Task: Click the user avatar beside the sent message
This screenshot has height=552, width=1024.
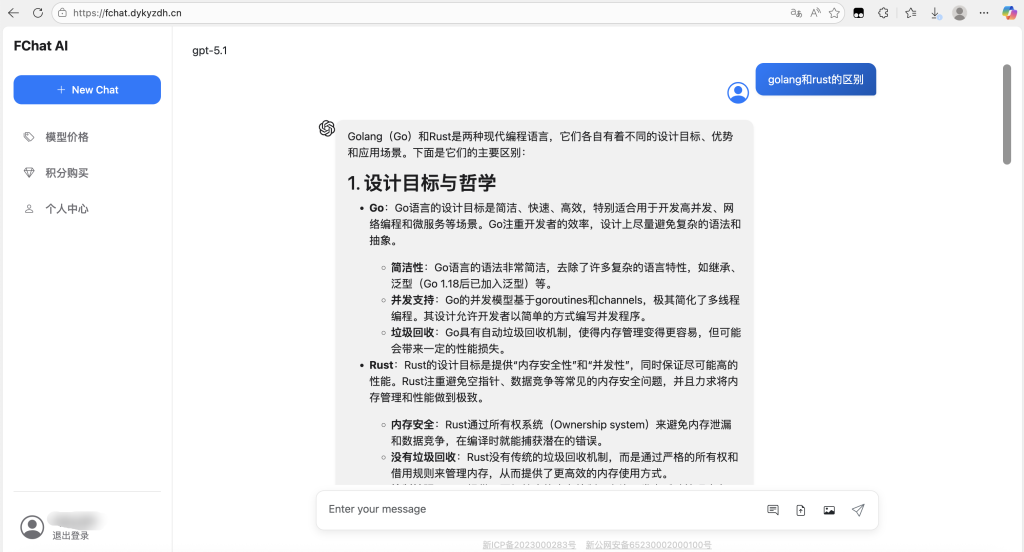Action: (x=738, y=93)
